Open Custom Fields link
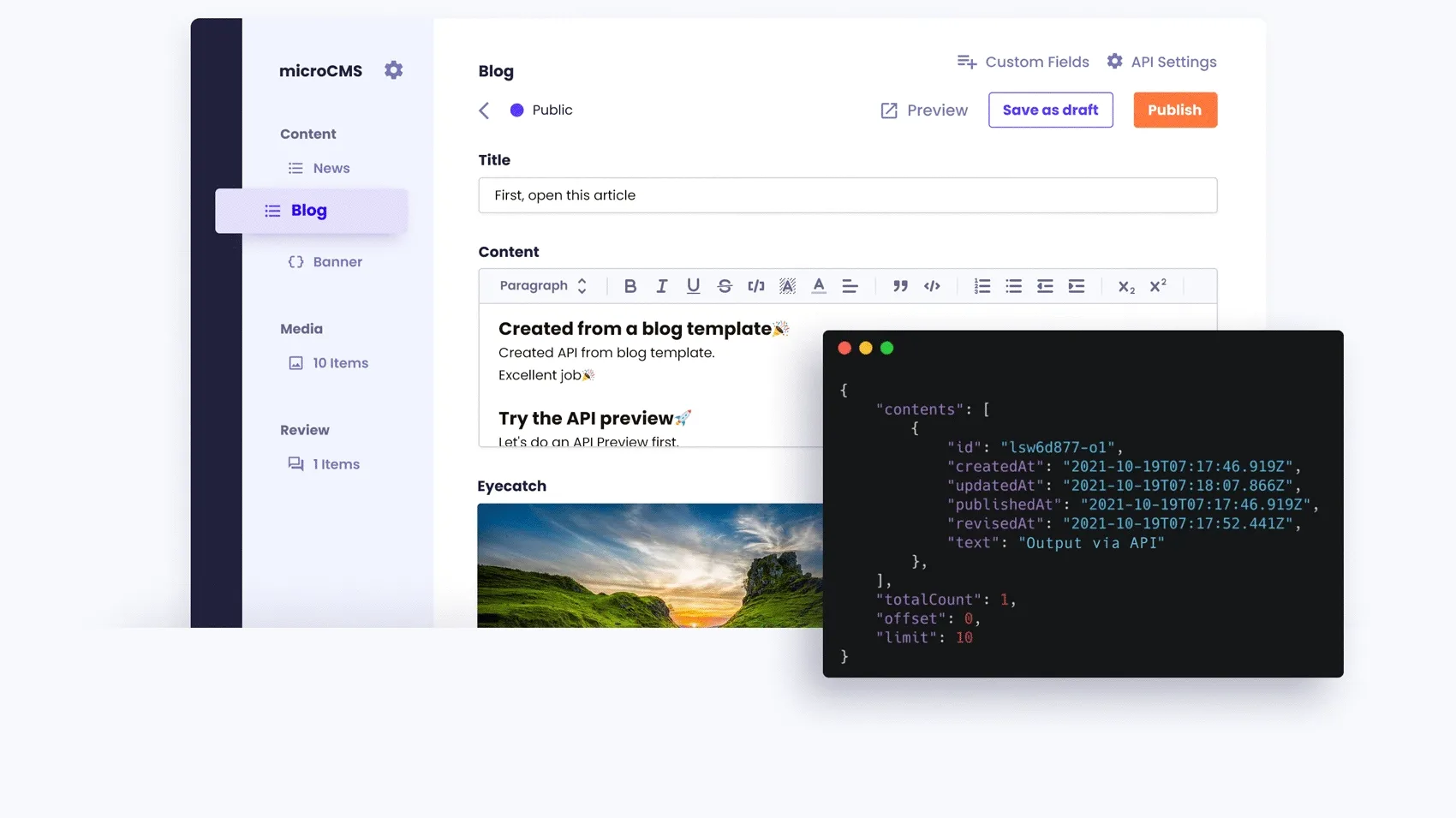Screen dimensions: 1456x818 [x=1037, y=62]
